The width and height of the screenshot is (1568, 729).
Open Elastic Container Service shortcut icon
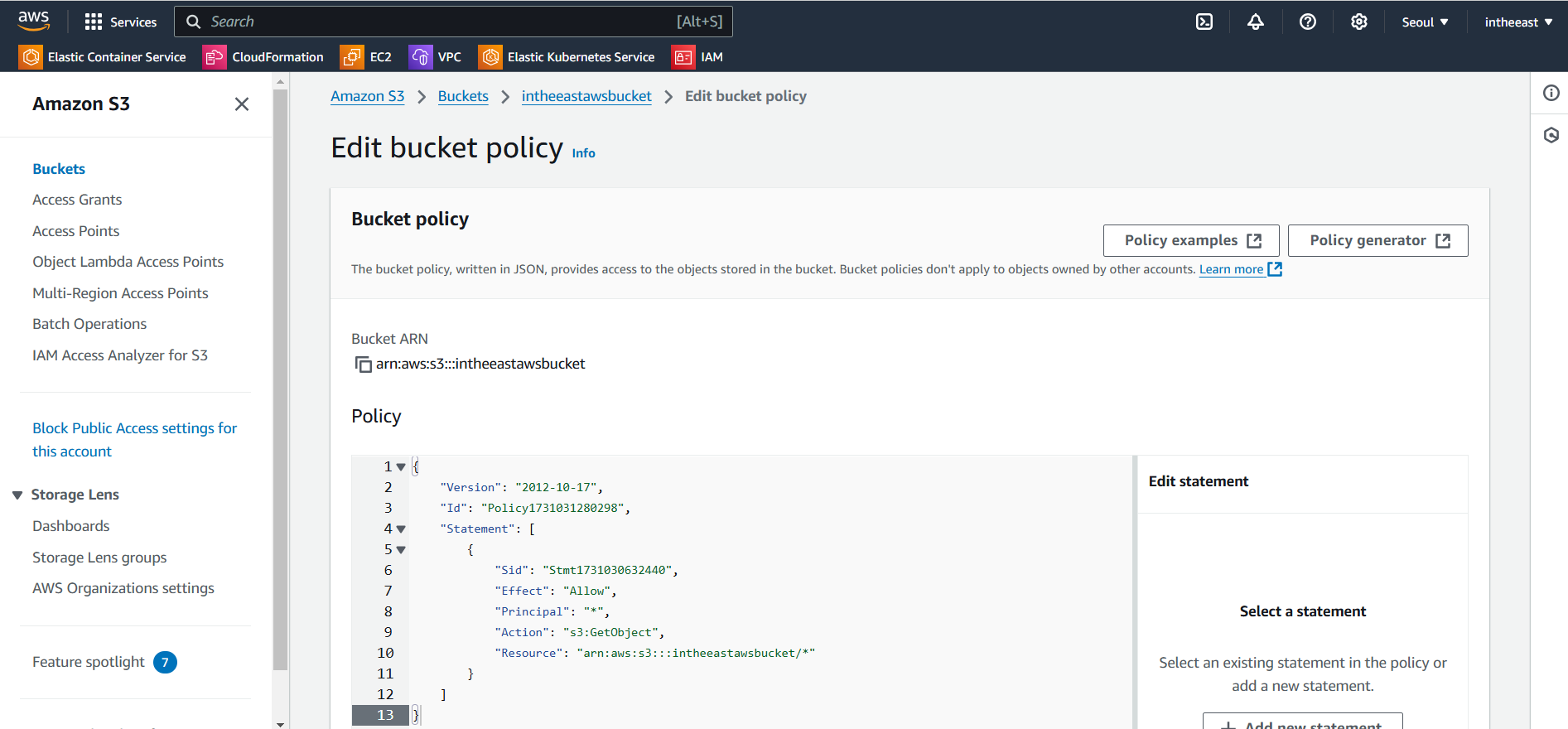31,57
